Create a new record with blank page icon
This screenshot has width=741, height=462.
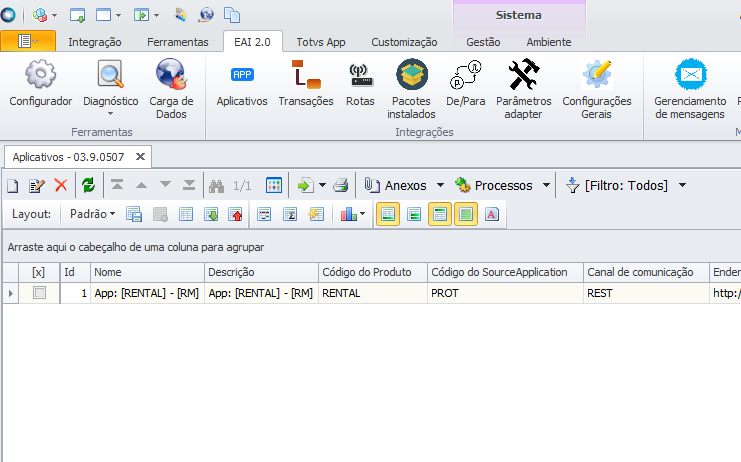point(13,186)
